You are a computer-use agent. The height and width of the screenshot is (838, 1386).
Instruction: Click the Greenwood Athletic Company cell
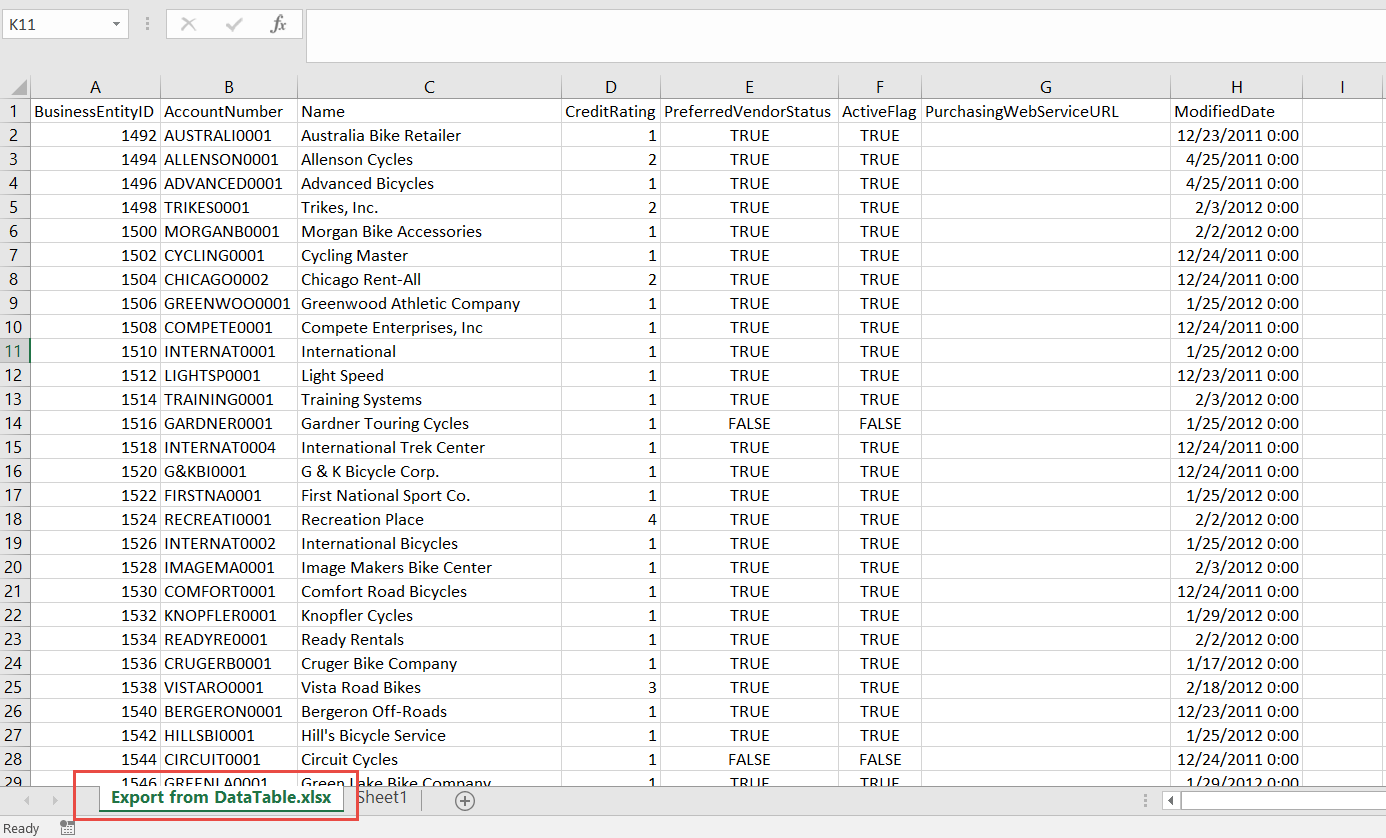coord(429,303)
